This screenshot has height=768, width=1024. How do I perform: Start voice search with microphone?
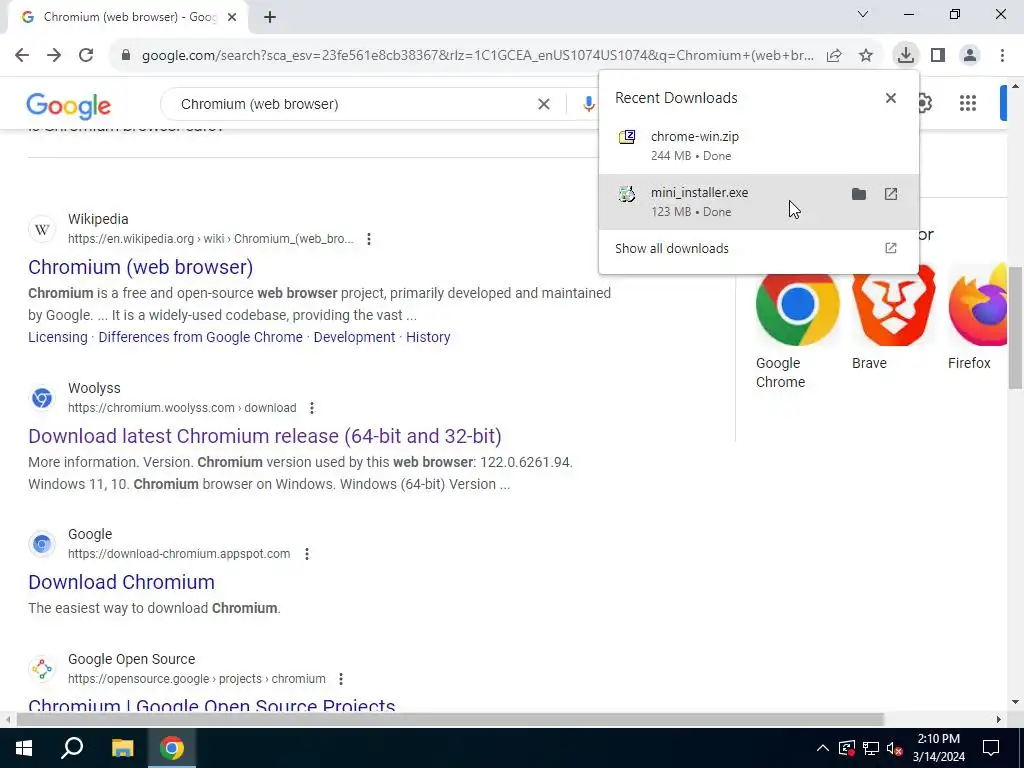pyautogui.click(x=588, y=104)
